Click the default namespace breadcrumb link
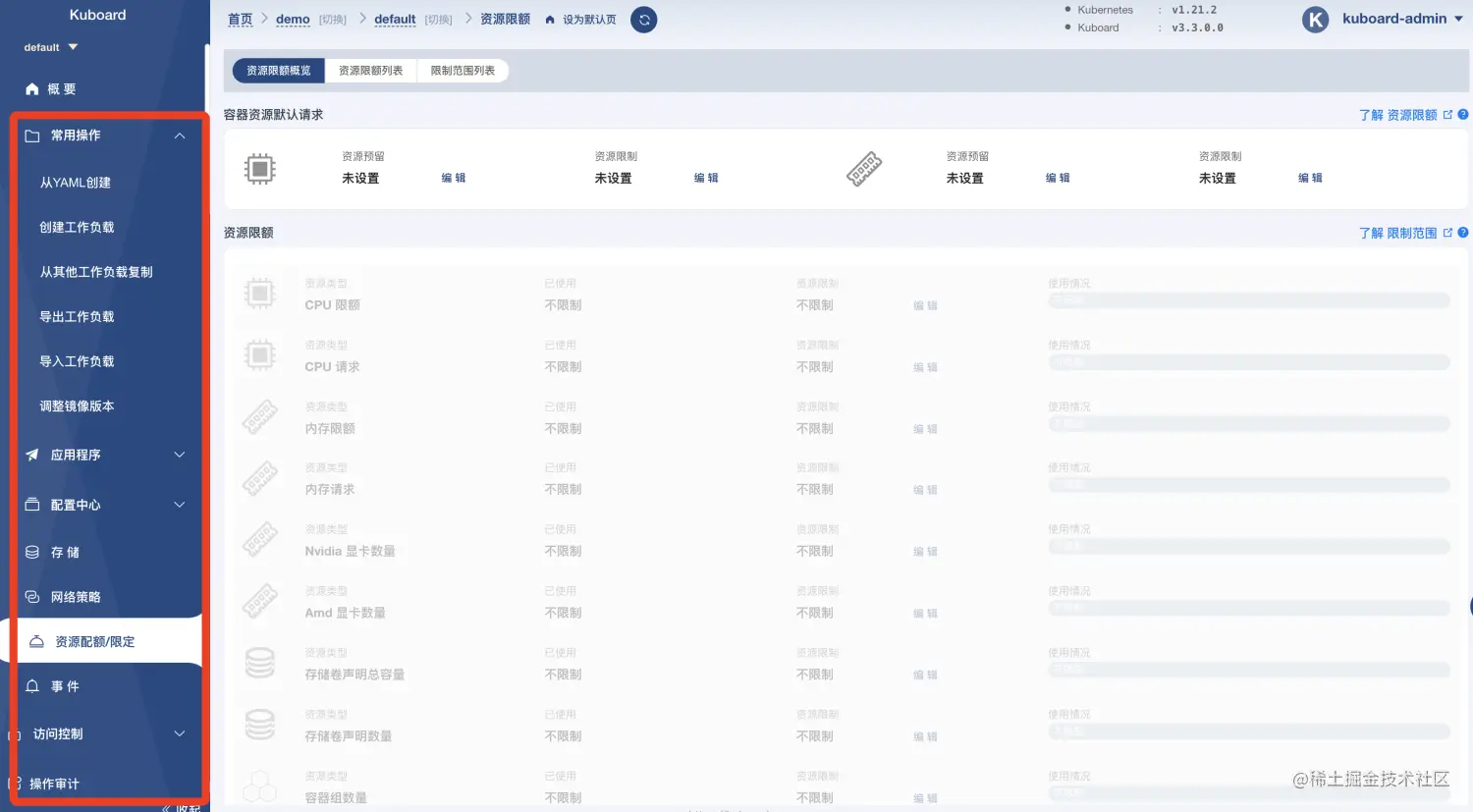This screenshot has height=812, width=1473. pyautogui.click(x=395, y=20)
